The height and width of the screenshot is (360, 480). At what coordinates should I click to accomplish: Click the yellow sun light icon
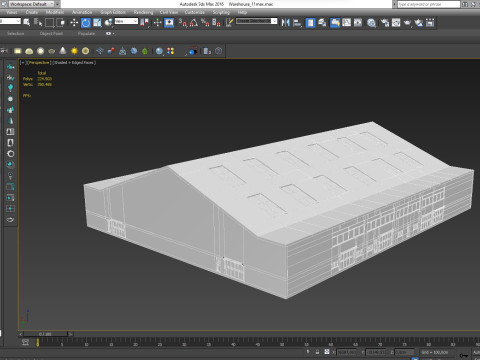click(x=74, y=51)
